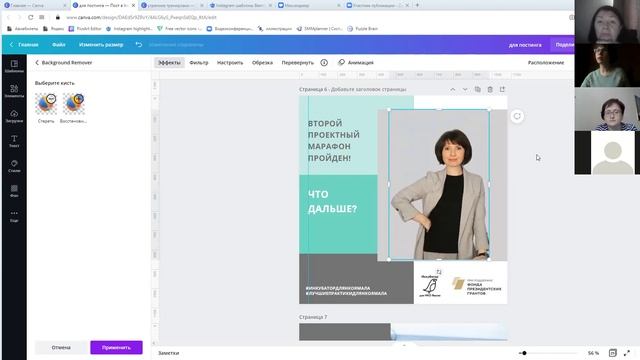The width and height of the screenshot is (640, 360).
Task: Click the design title 'для постинга'
Action: click(525, 45)
